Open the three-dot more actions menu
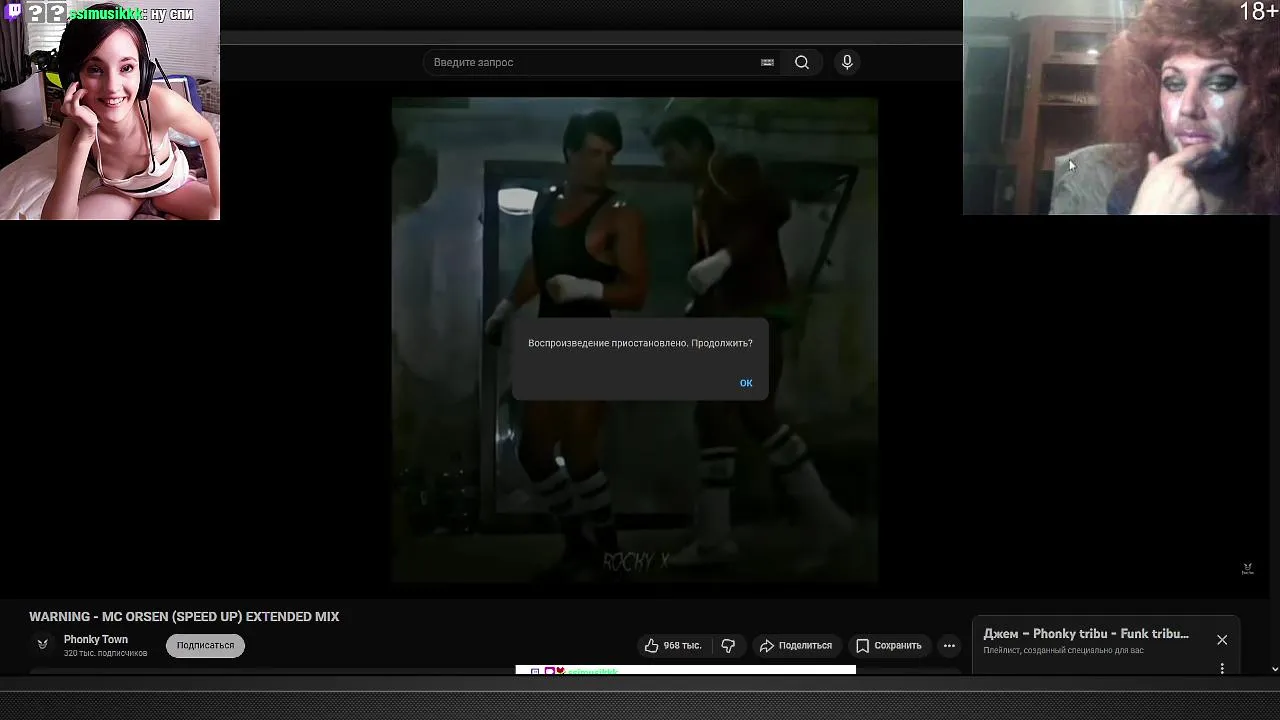The width and height of the screenshot is (1280, 720). click(x=949, y=645)
